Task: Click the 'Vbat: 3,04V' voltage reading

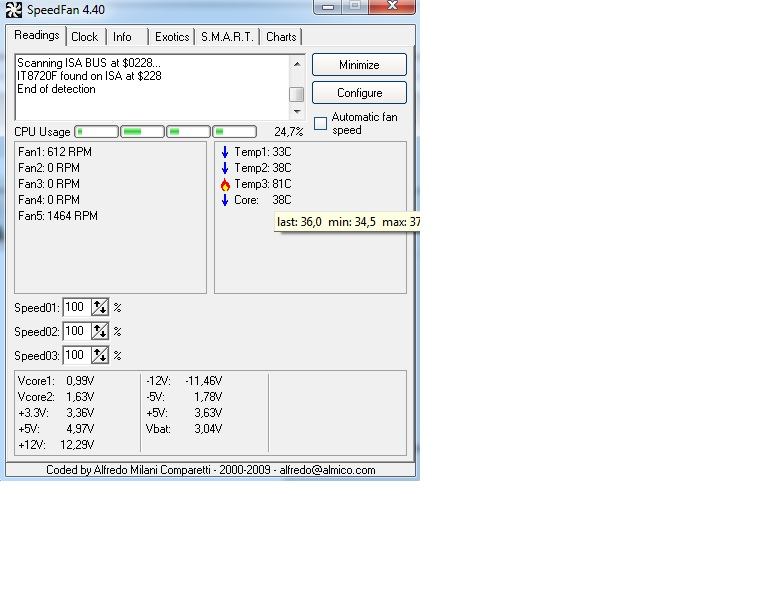Action: (x=184, y=429)
